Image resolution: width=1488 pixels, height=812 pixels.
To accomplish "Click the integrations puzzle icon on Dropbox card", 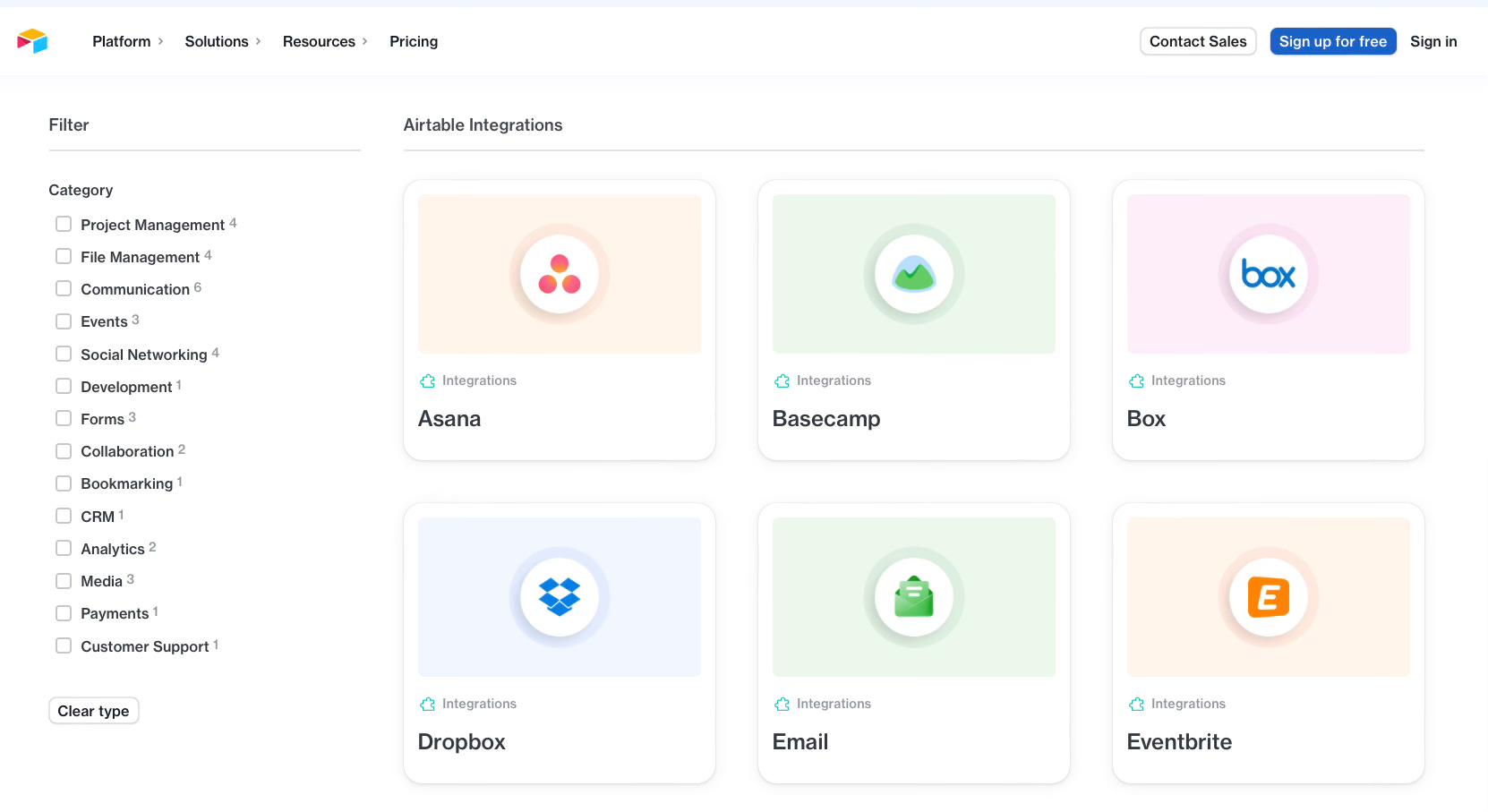I will pos(428,705).
